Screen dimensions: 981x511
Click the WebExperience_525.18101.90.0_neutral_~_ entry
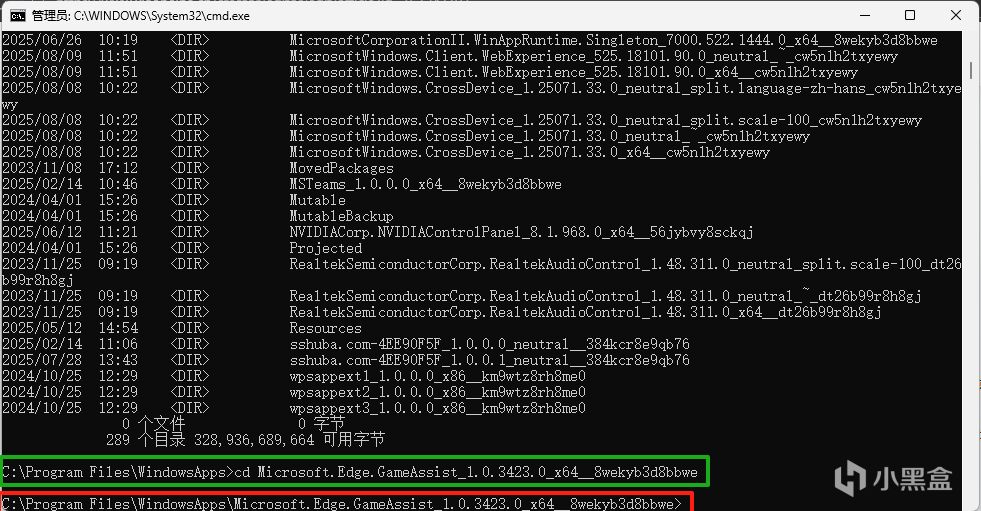click(x=593, y=56)
